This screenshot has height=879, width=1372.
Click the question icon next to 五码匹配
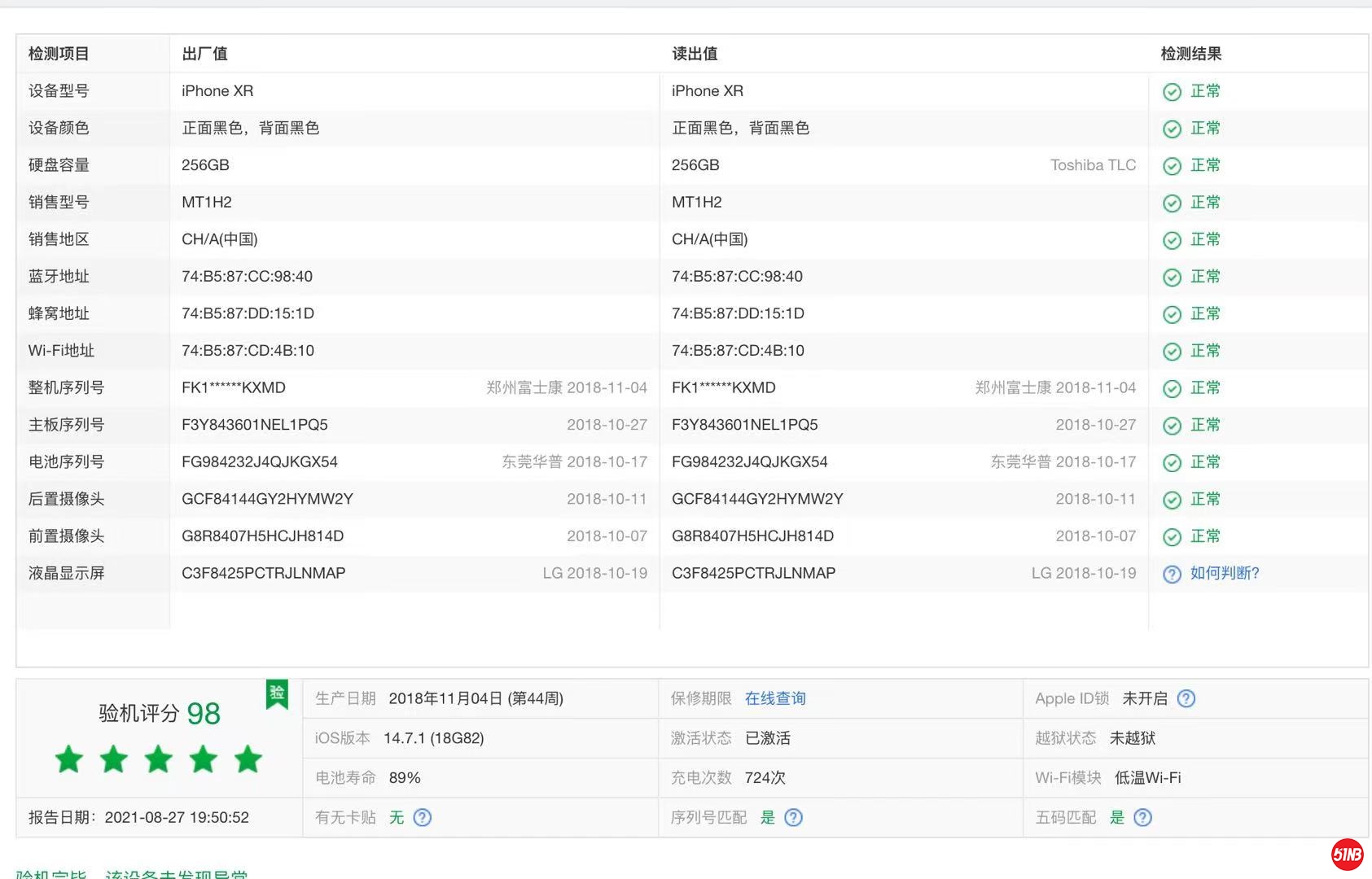pos(1142,818)
